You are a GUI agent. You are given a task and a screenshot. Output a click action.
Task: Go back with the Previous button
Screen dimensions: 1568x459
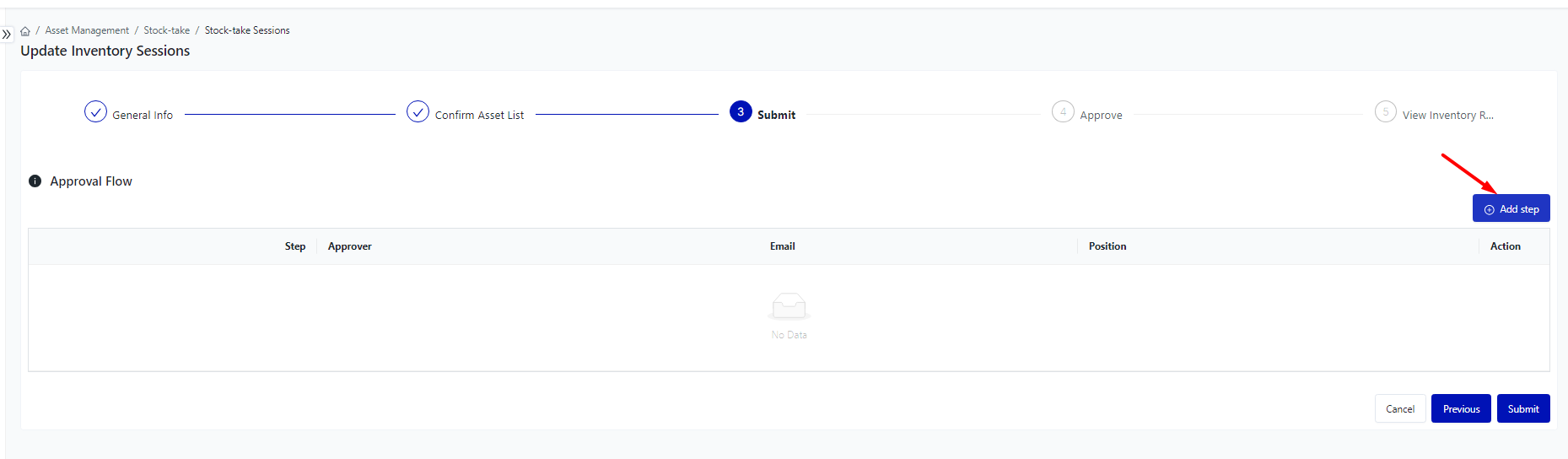point(1461,409)
